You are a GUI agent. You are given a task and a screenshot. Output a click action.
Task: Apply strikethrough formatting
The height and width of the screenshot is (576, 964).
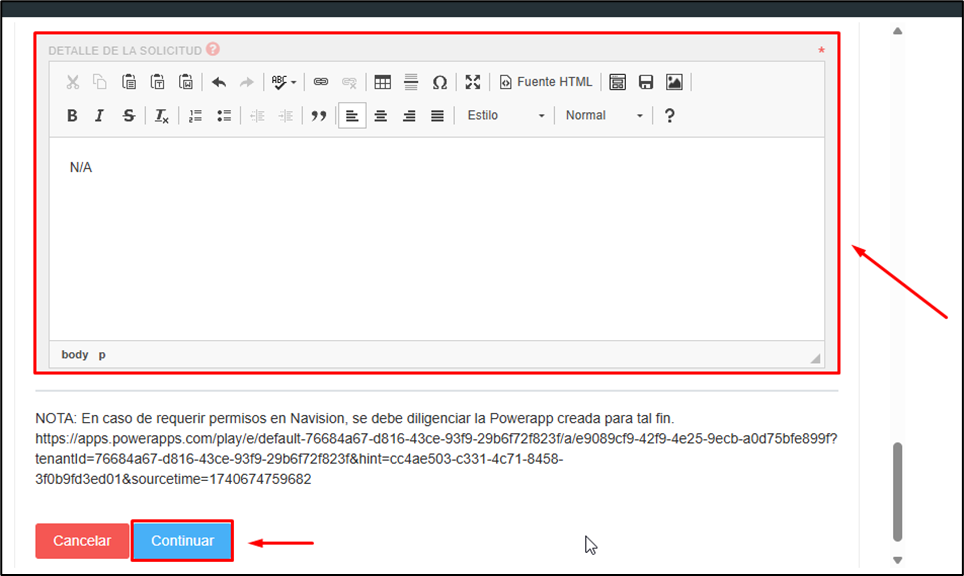128,116
